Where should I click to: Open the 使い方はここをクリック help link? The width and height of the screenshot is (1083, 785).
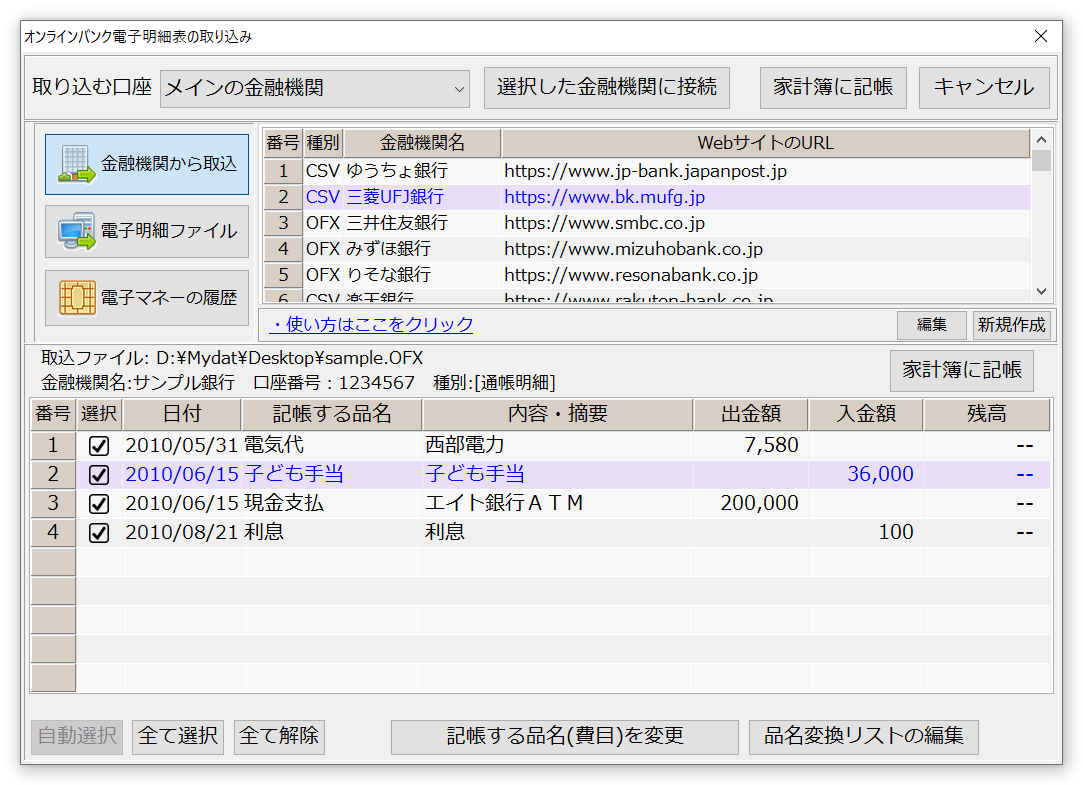[371, 325]
